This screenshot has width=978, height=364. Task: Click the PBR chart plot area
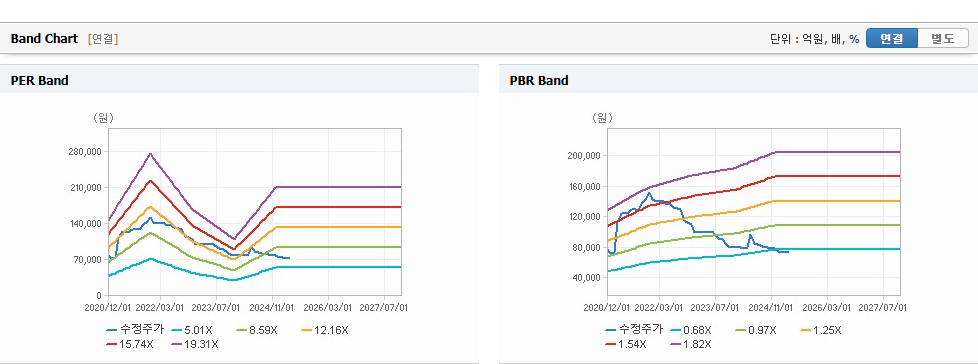click(754, 212)
